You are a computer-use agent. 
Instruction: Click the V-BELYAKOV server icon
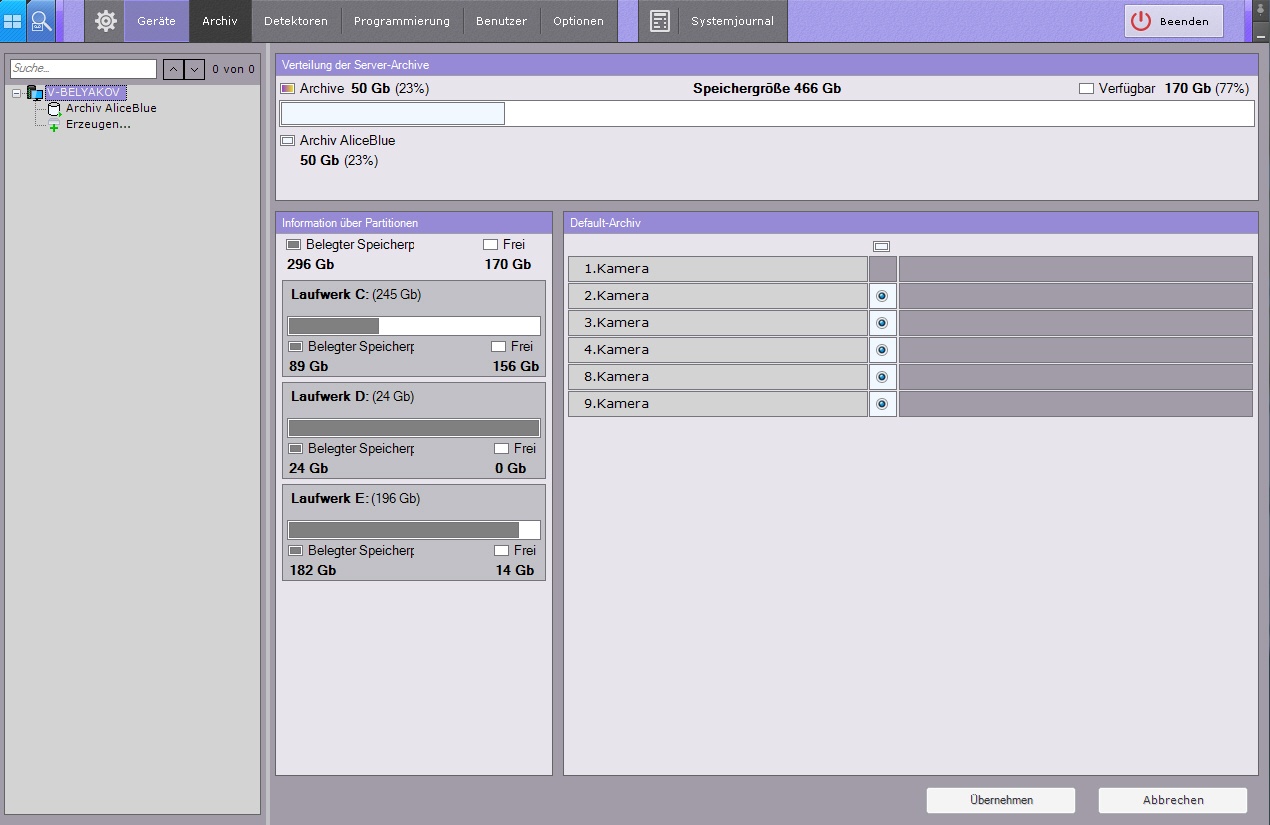coord(35,93)
